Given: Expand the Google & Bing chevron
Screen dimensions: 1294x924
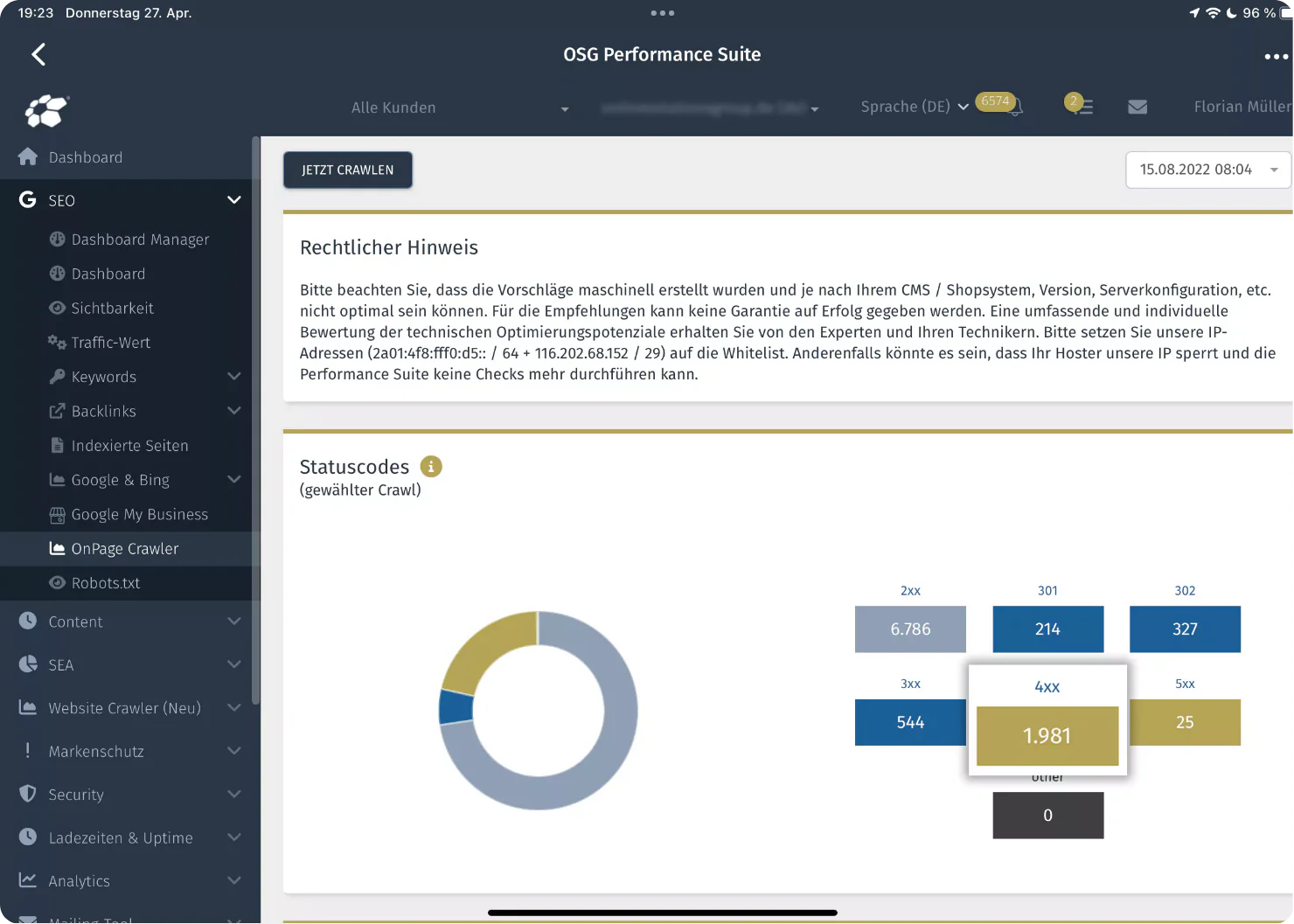Looking at the screenshot, I should (x=234, y=479).
